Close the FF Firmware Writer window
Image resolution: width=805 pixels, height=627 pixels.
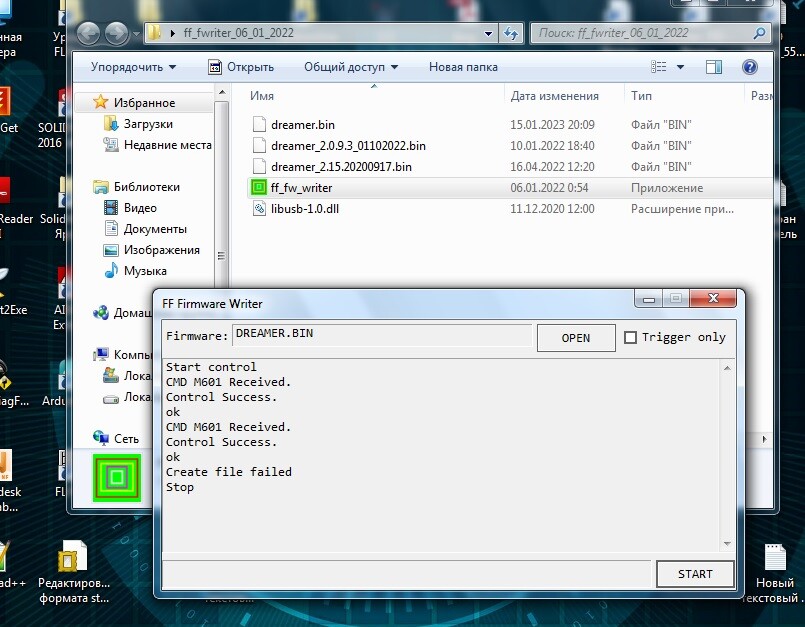click(x=713, y=298)
